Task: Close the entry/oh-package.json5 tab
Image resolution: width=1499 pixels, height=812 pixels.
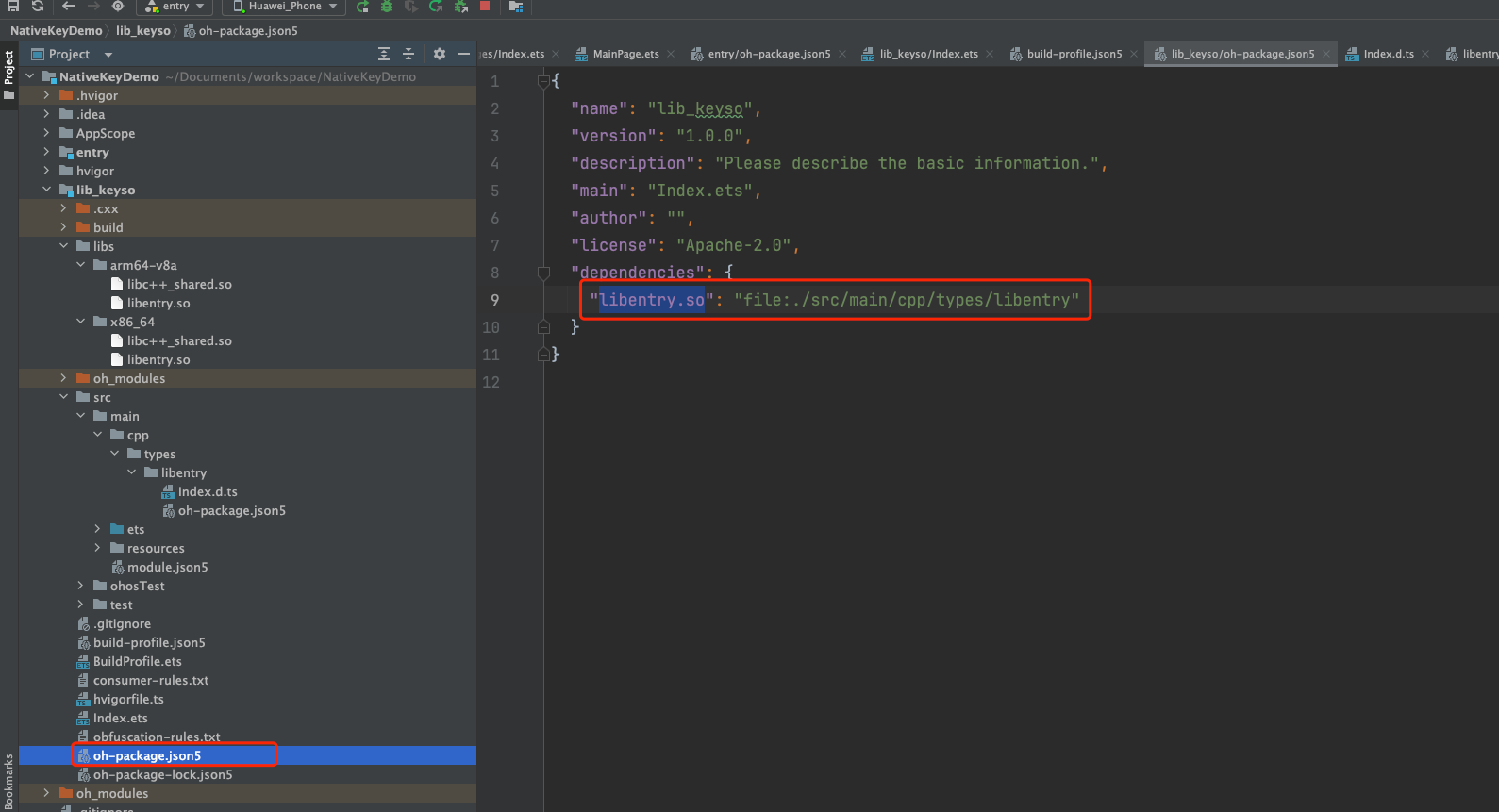Action: pyautogui.click(x=842, y=54)
